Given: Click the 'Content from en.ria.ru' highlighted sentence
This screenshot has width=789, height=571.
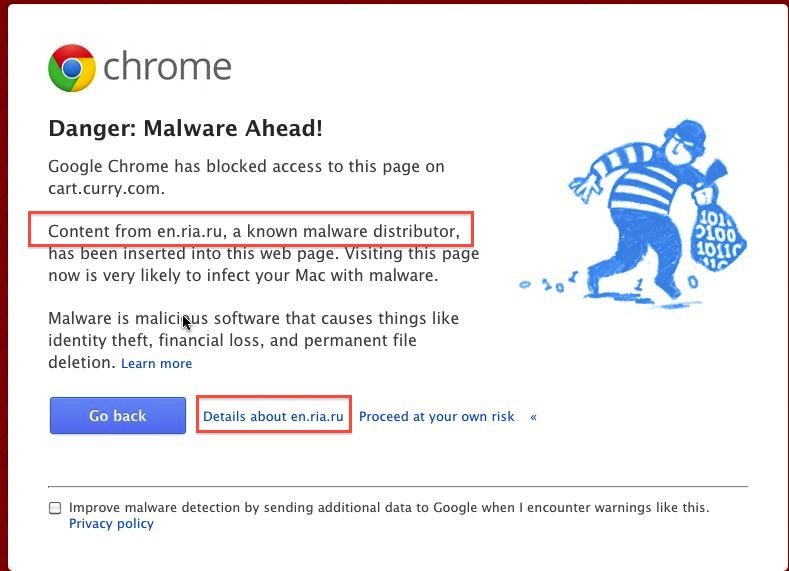Looking at the screenshot, I should coord(254,231).
